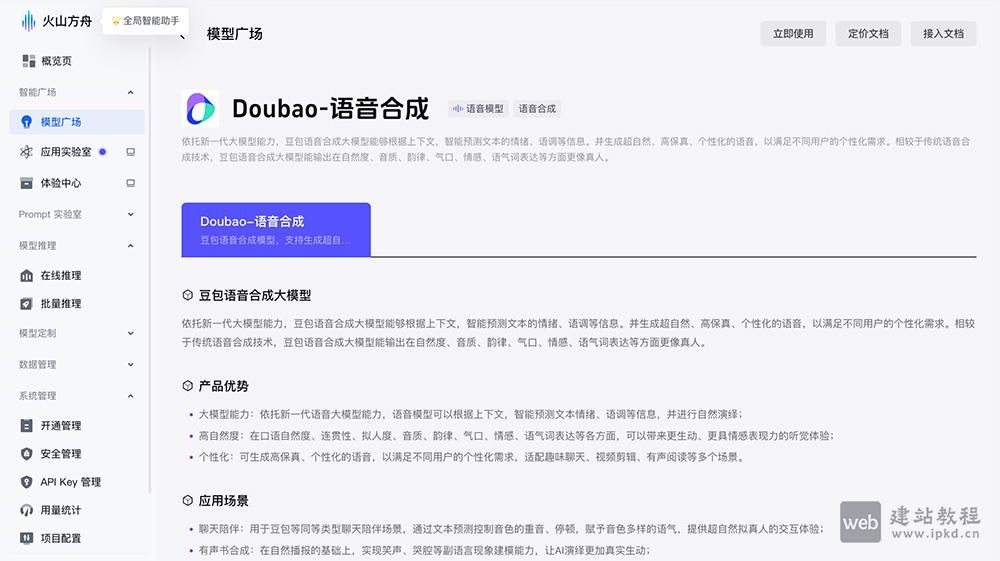
Task: Expand the 数据管理 section
Action: pos(130,364)
